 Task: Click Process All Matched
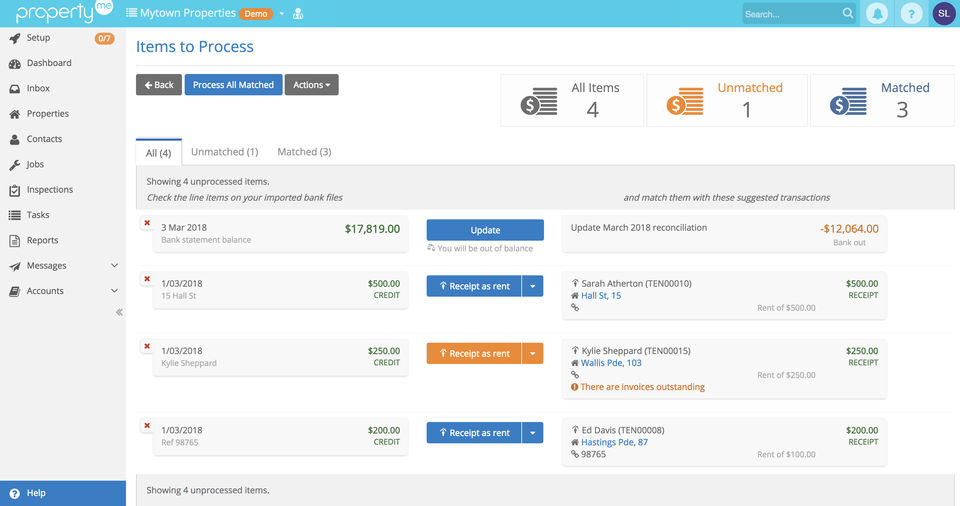tap(233, 85)
